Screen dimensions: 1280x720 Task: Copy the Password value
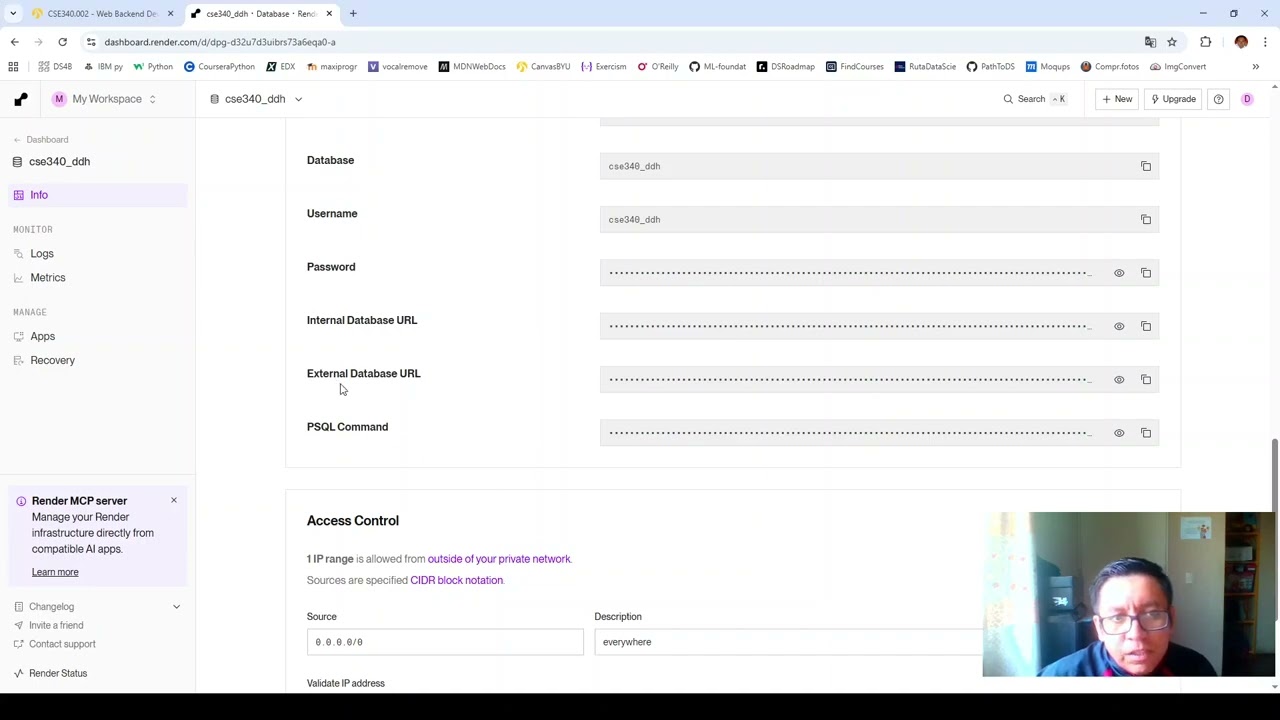[x=1146, y=273]
